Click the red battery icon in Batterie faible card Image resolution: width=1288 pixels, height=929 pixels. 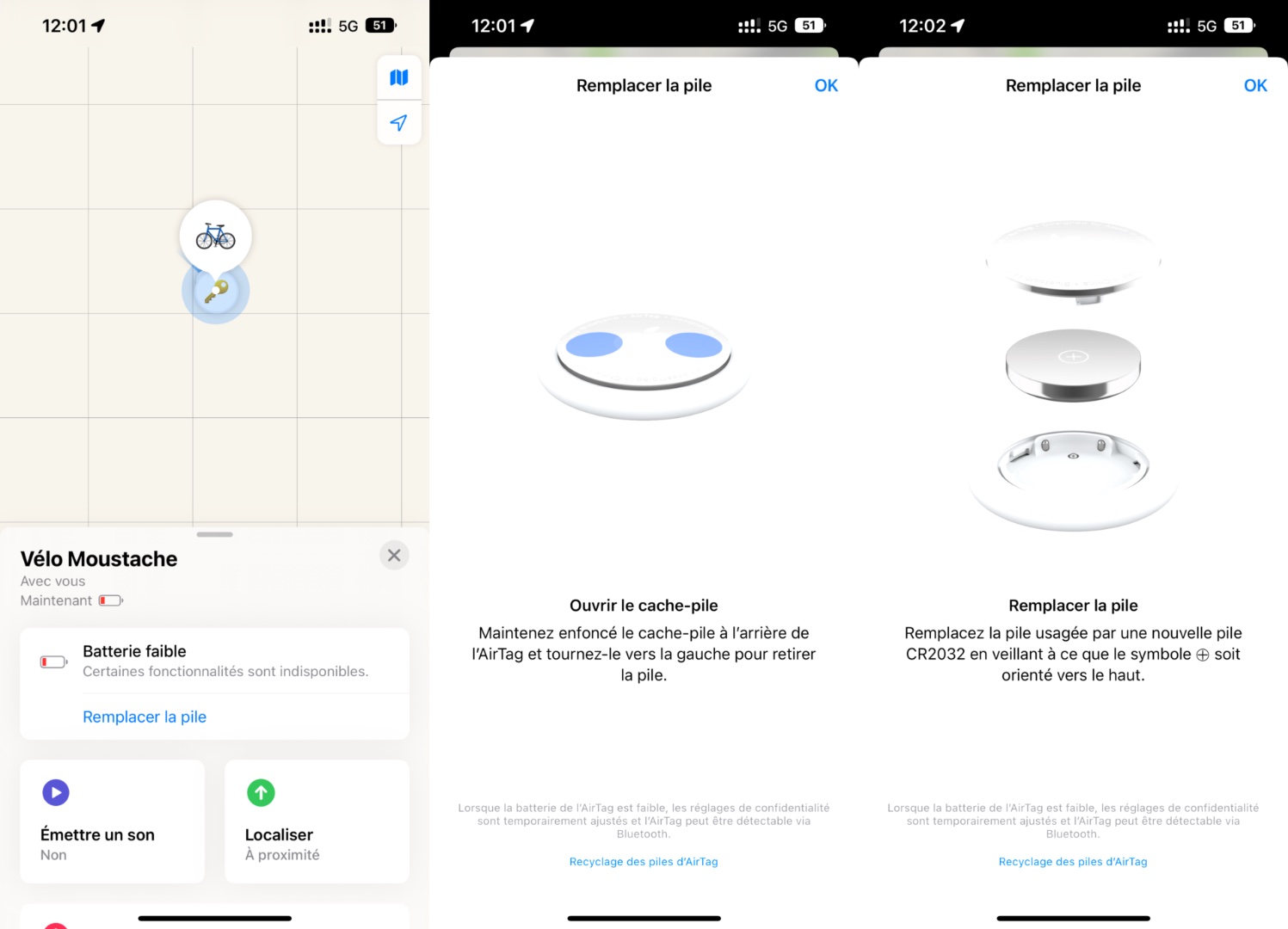(x=53, y=661)
